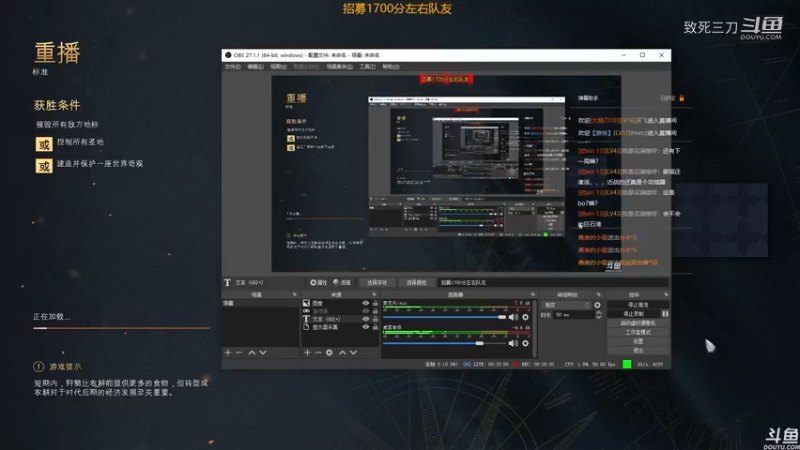Add a source with the sources plus icon
The image size is (800, 450).
click(307, 353)
